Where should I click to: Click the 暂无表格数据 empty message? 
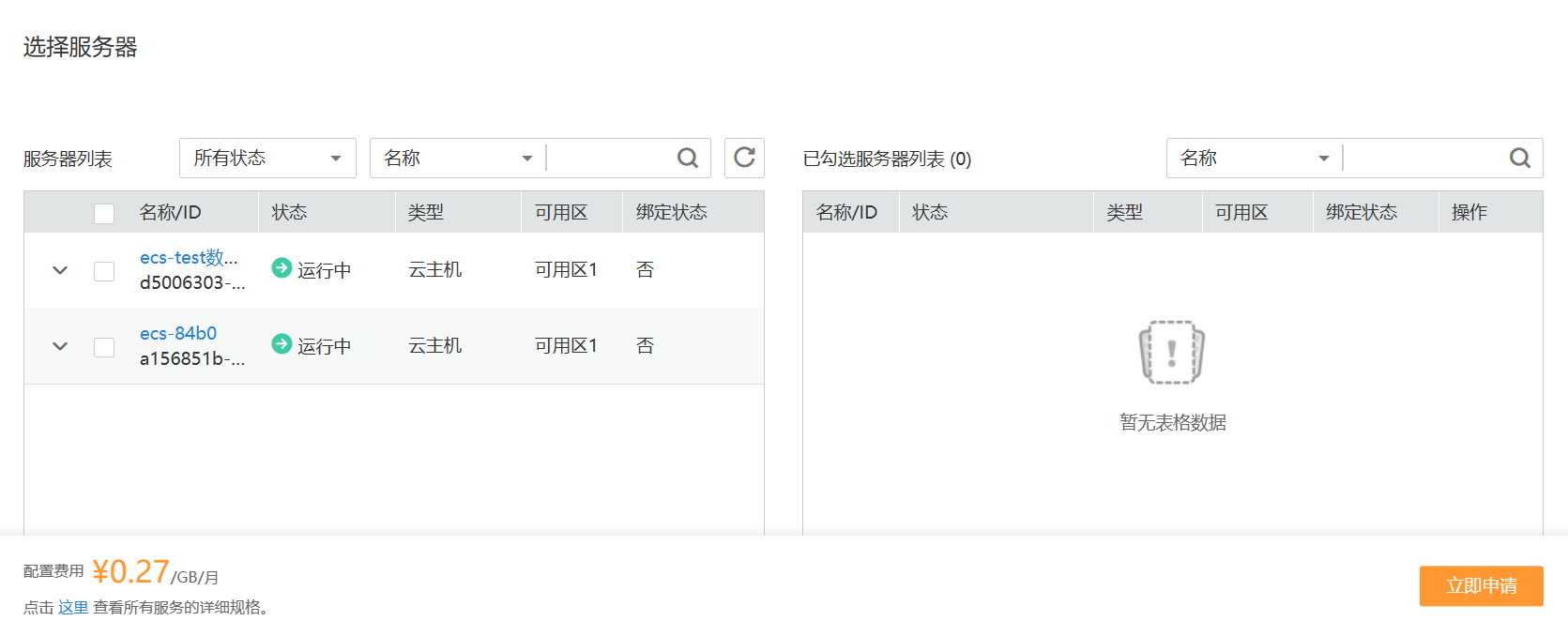[x=1172, y=422]
